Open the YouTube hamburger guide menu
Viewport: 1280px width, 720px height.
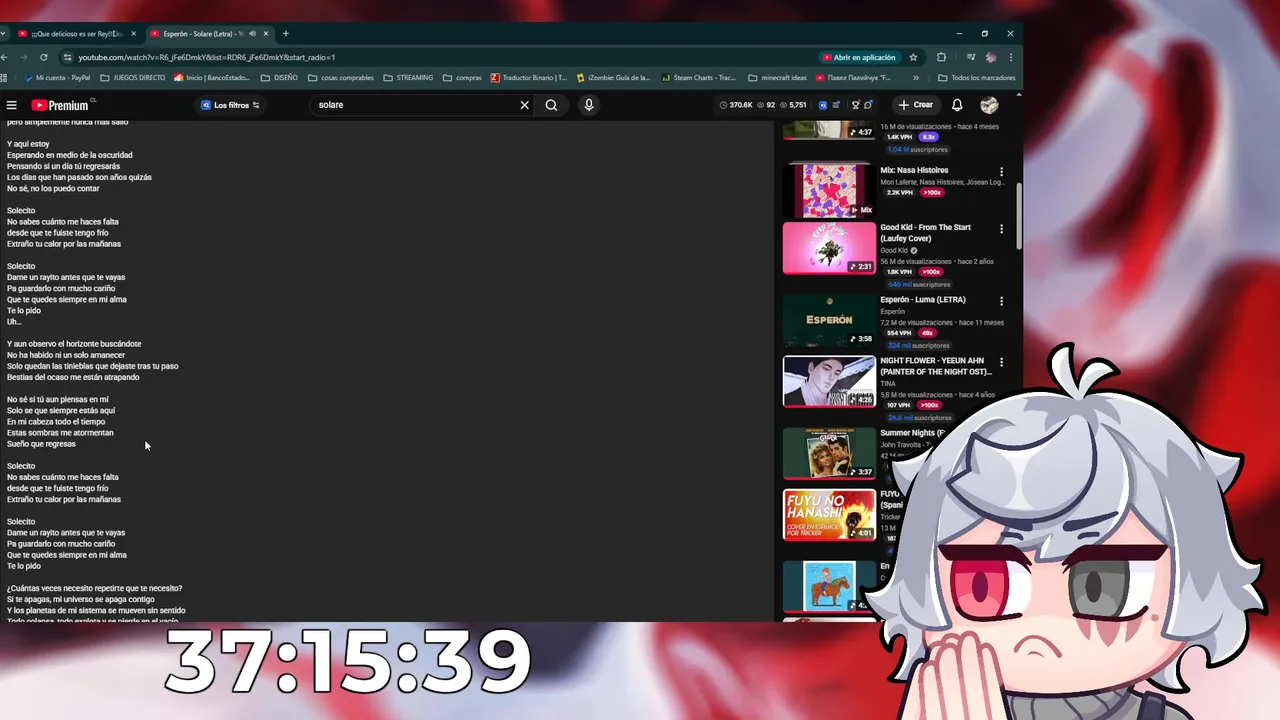click(12, 105)
